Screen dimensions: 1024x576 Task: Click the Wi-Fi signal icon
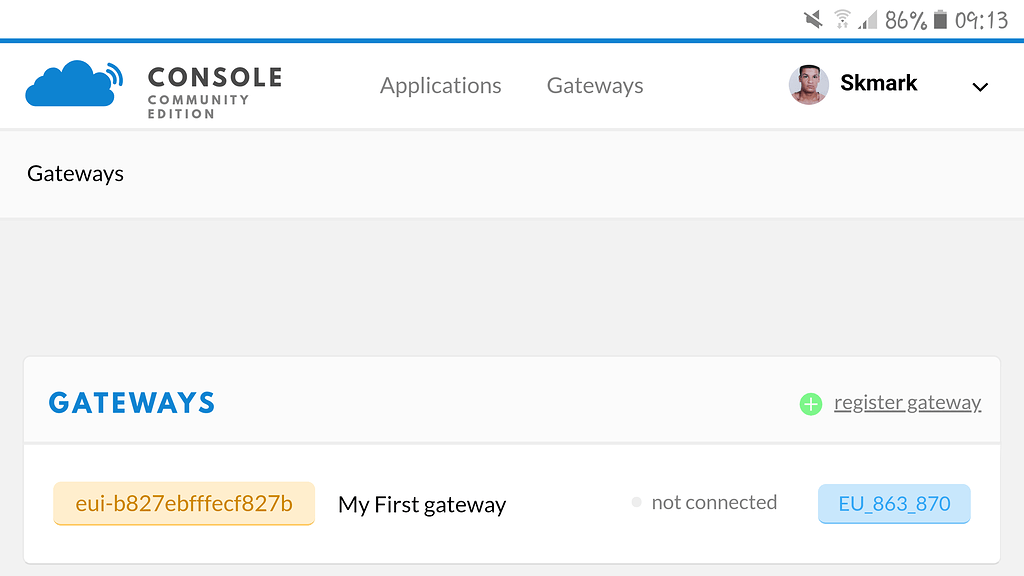pos(843,18)
